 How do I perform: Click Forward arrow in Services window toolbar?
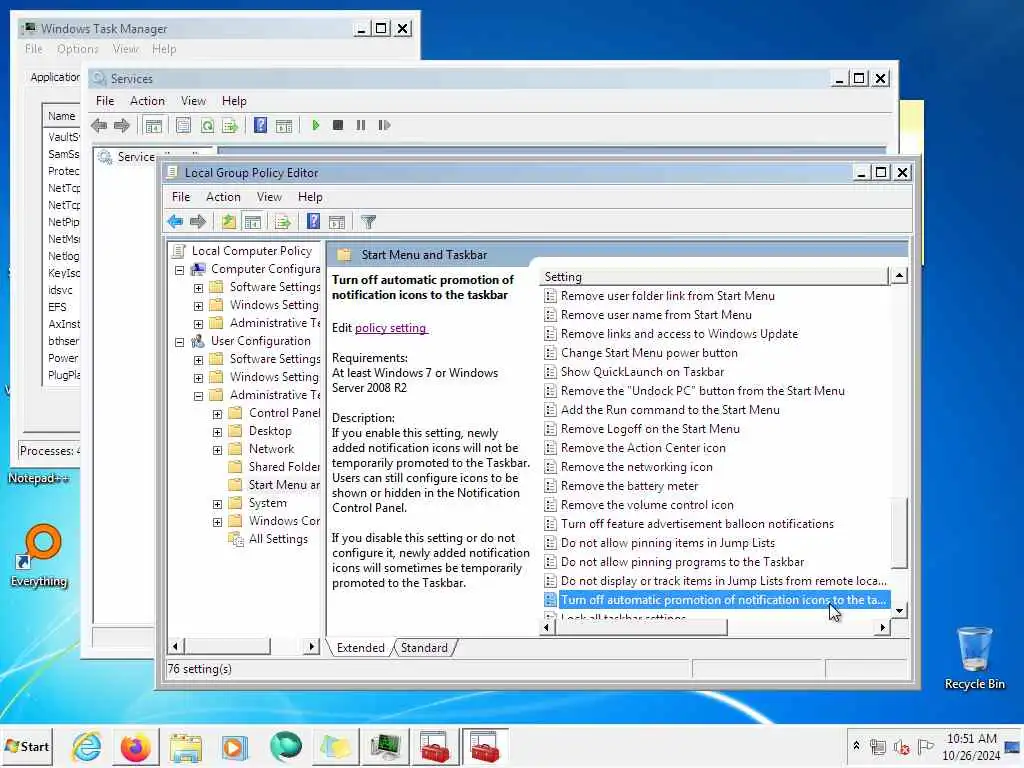click(121, 125)
